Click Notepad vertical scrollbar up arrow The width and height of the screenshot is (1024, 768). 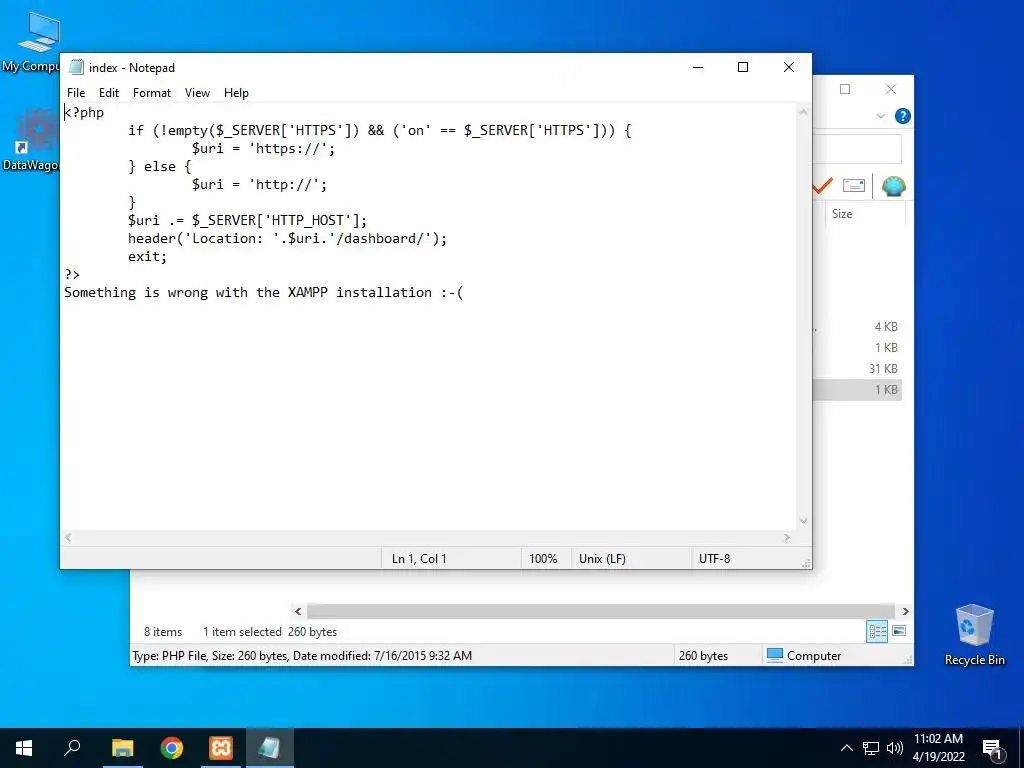pos(803,112)
